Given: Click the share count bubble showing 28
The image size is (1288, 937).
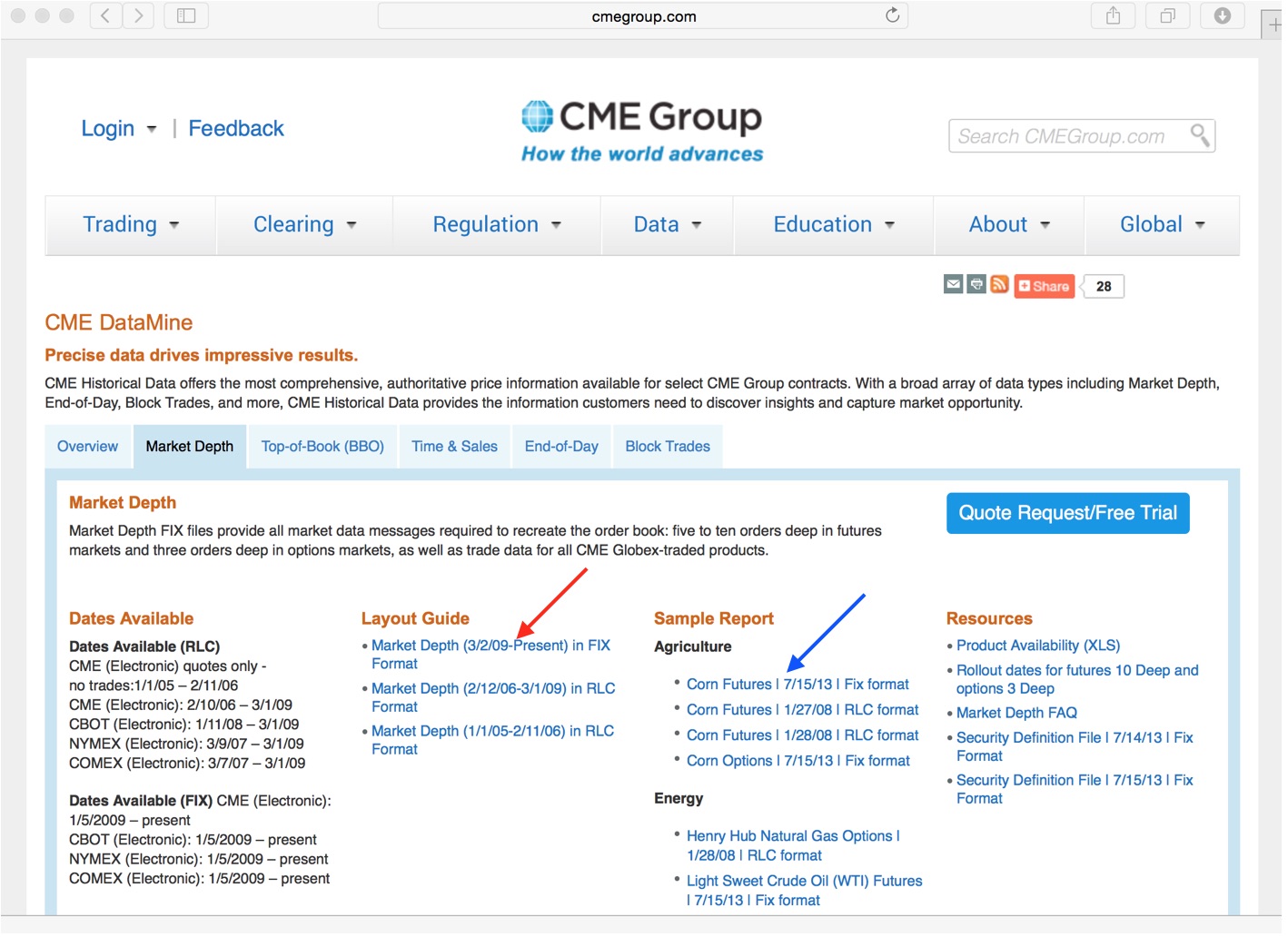Looking at the screenshot, I should click(1104, 286).
